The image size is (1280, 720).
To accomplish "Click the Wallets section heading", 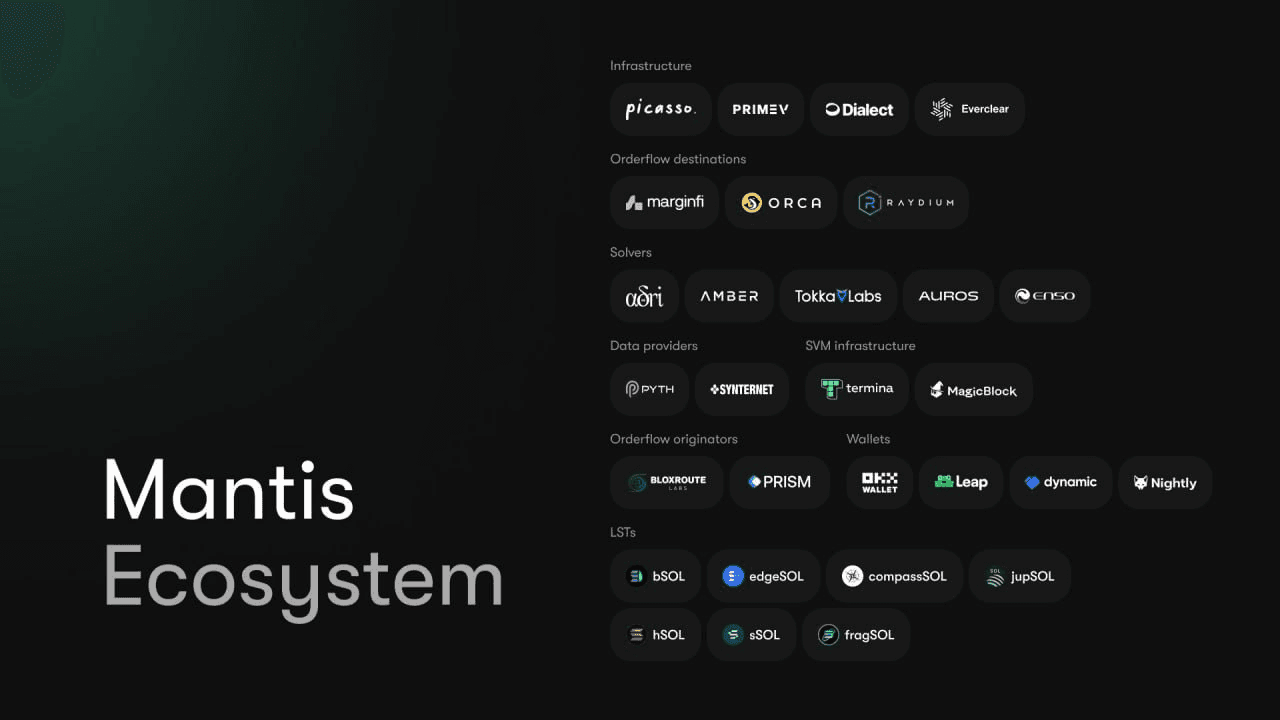I will (x=868, y=439).
